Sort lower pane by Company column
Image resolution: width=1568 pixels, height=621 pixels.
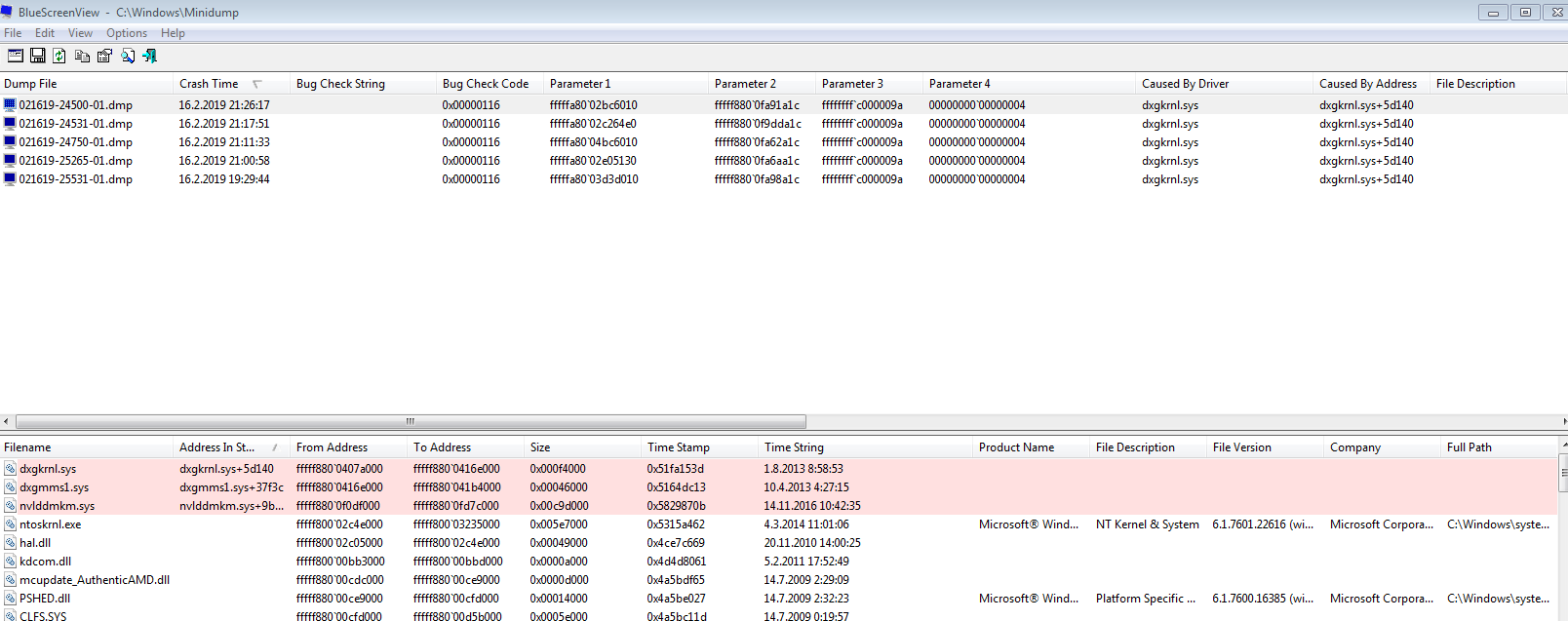click(1383, 447)
